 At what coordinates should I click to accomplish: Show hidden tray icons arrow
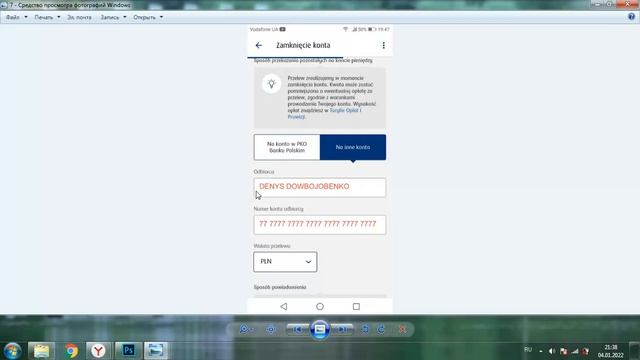pyautogui.click(x=541, y=351)
